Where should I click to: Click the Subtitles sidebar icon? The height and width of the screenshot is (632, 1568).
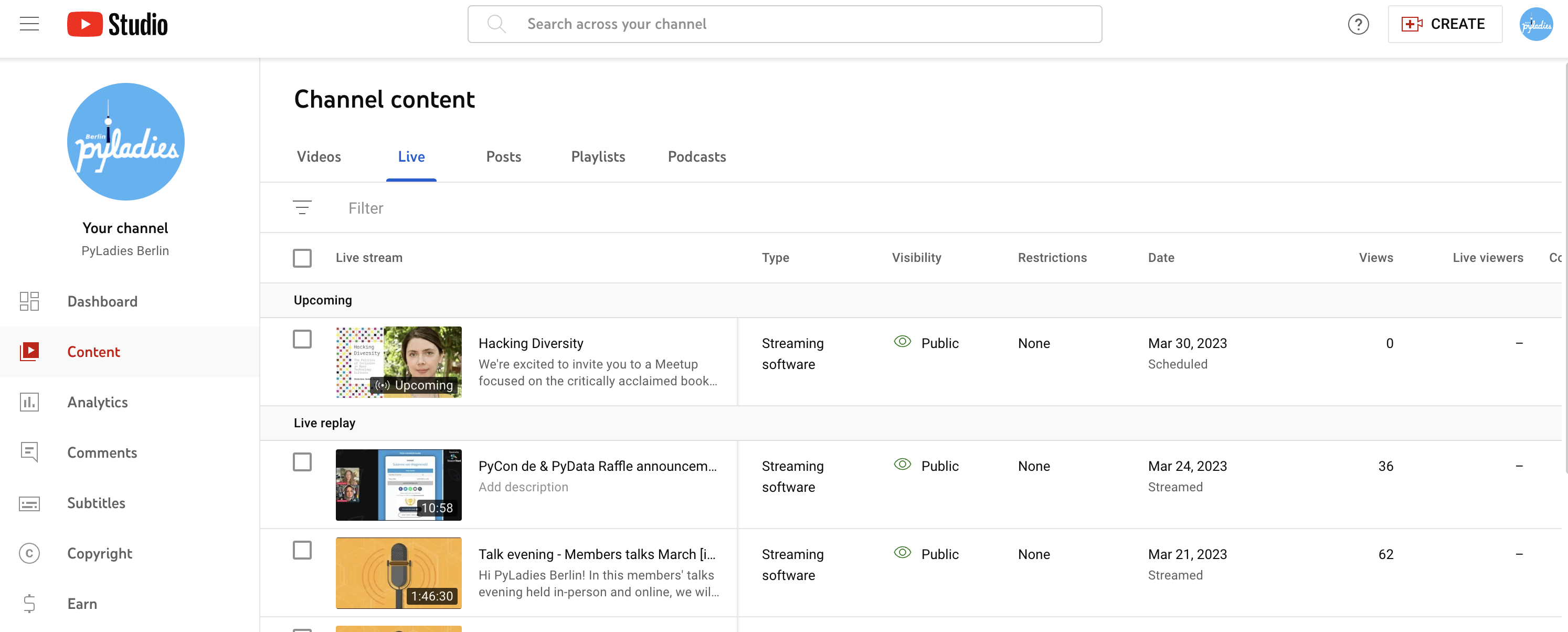click(x=29, y=503)
